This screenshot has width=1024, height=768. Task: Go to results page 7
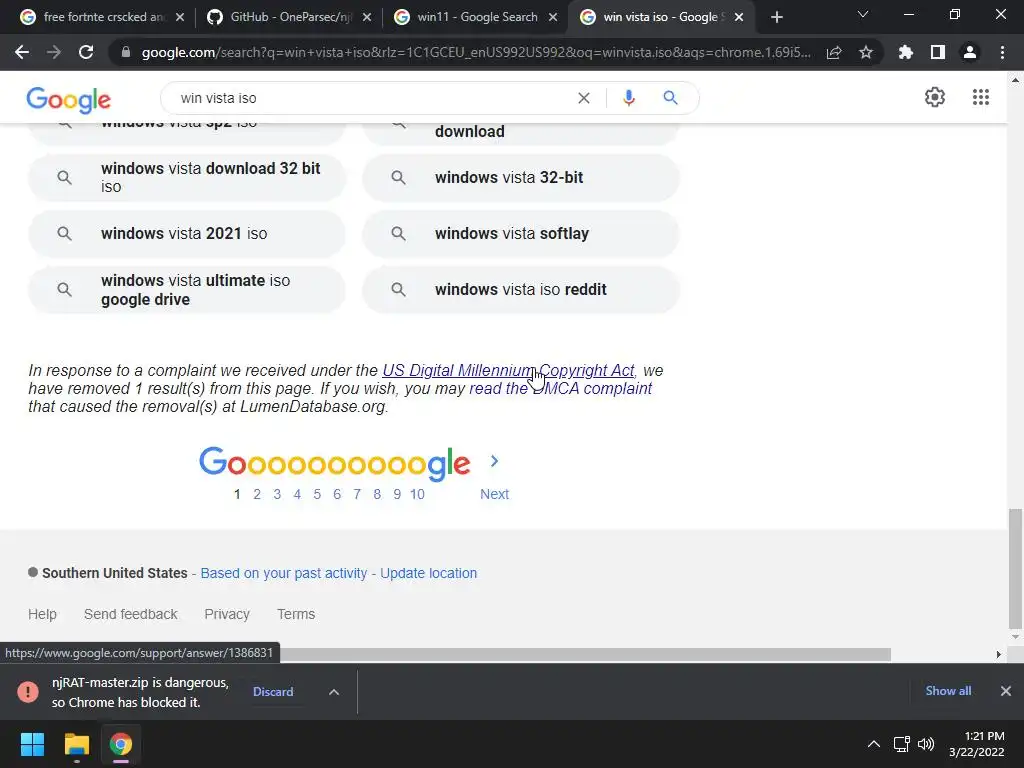point(357,494)
